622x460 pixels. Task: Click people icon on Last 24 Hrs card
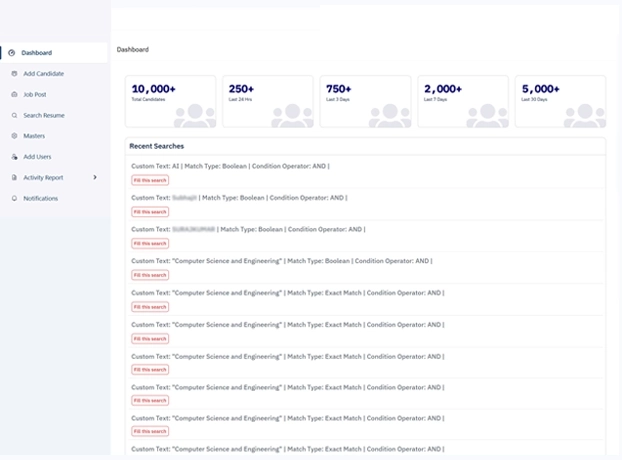[x=292, y=115]
